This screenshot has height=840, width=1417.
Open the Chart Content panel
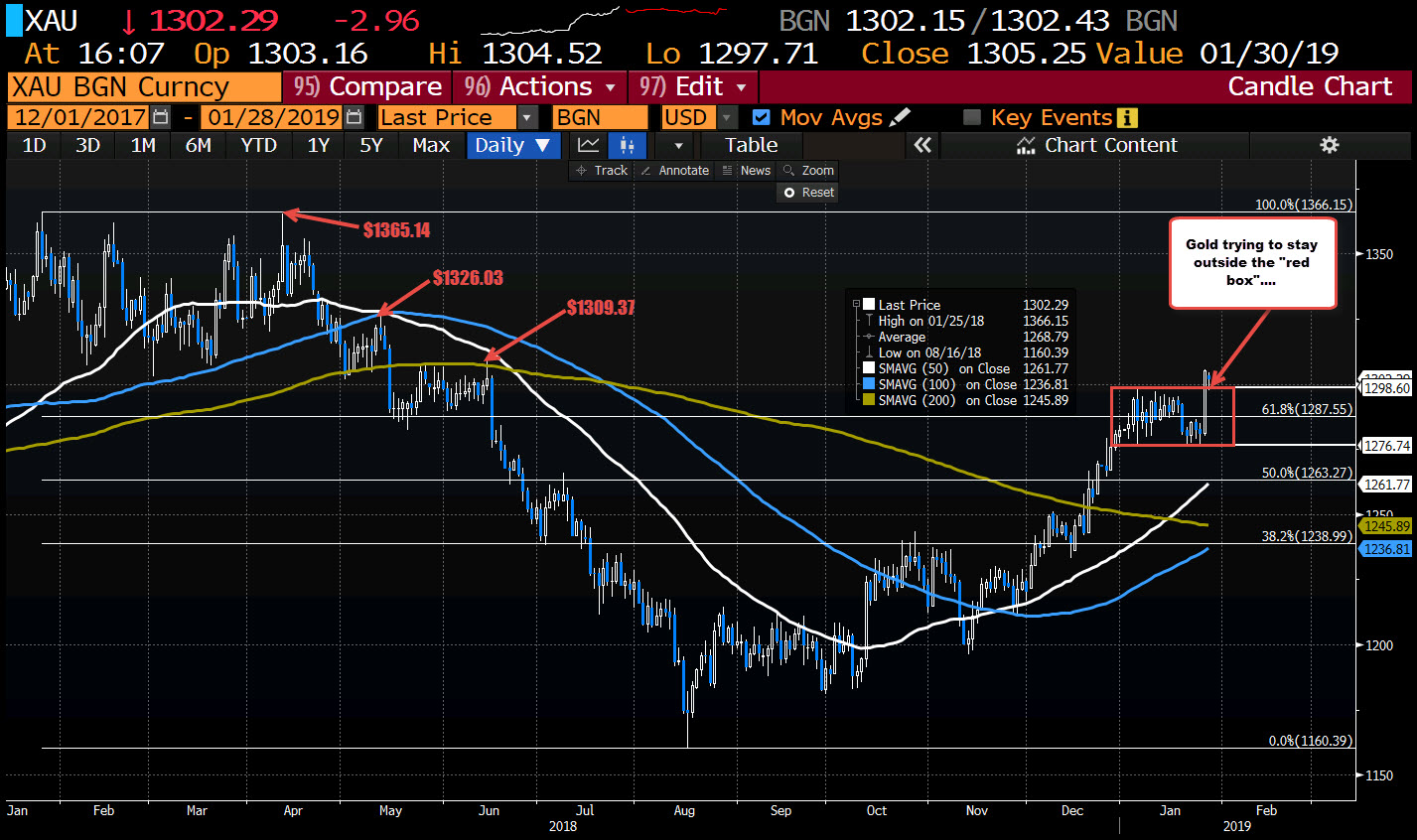click(1097, 145)
